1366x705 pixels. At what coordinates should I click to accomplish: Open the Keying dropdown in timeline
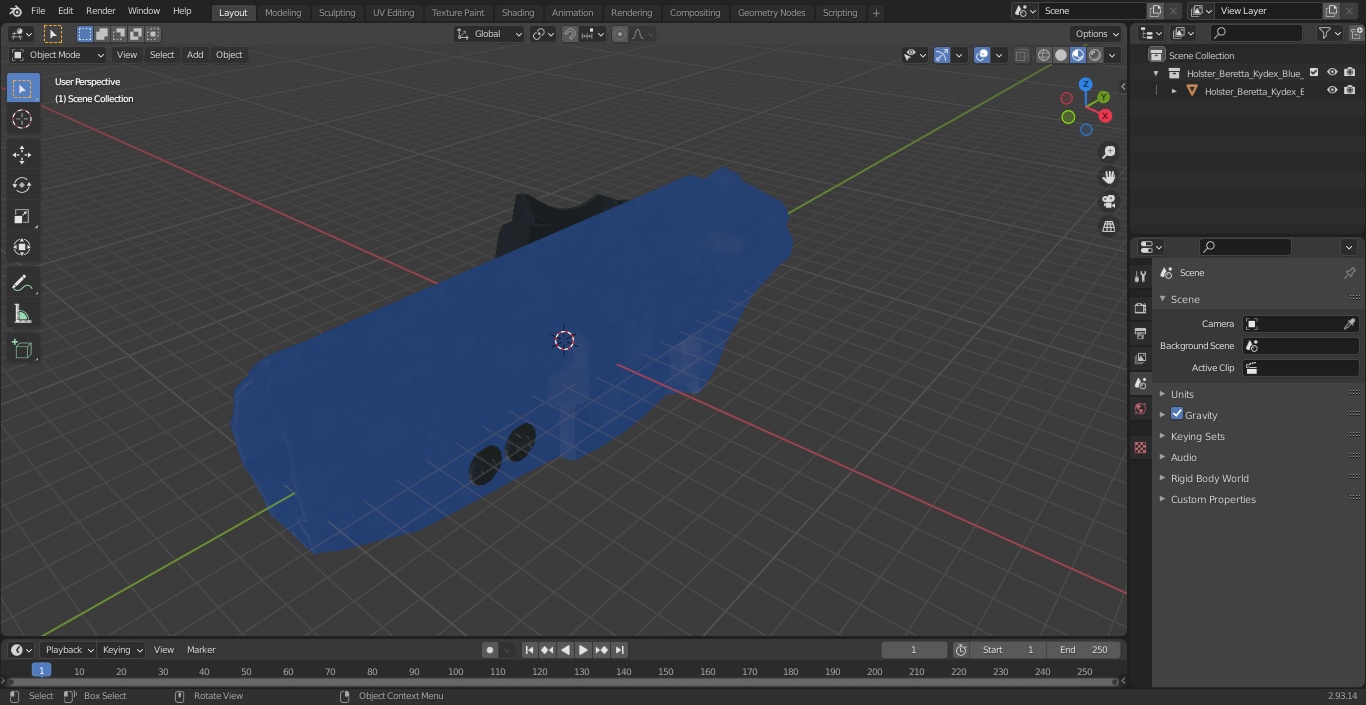[x=122, y=650]
